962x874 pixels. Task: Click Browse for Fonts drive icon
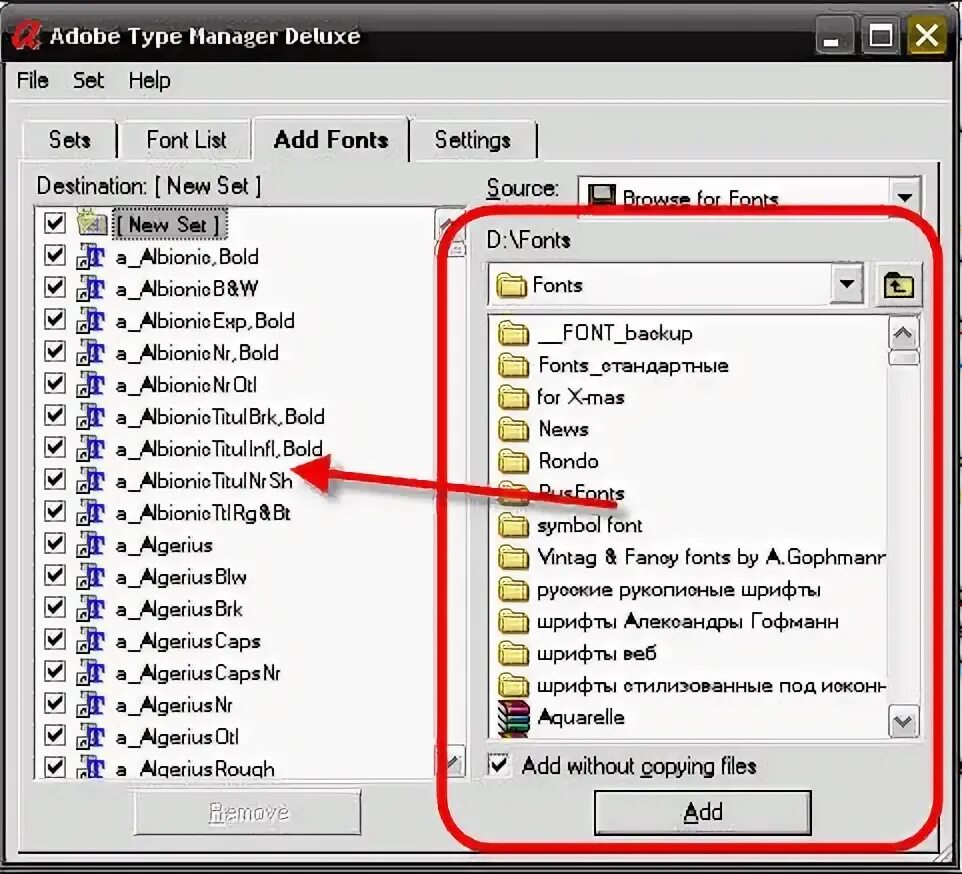pos(601,196)
